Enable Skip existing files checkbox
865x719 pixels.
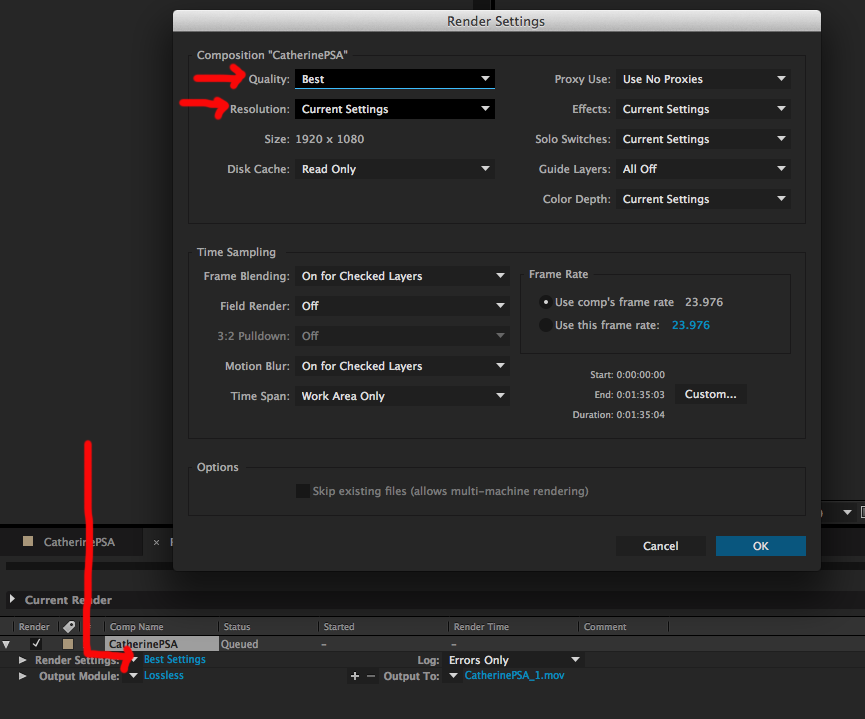(x=303, y=491)
